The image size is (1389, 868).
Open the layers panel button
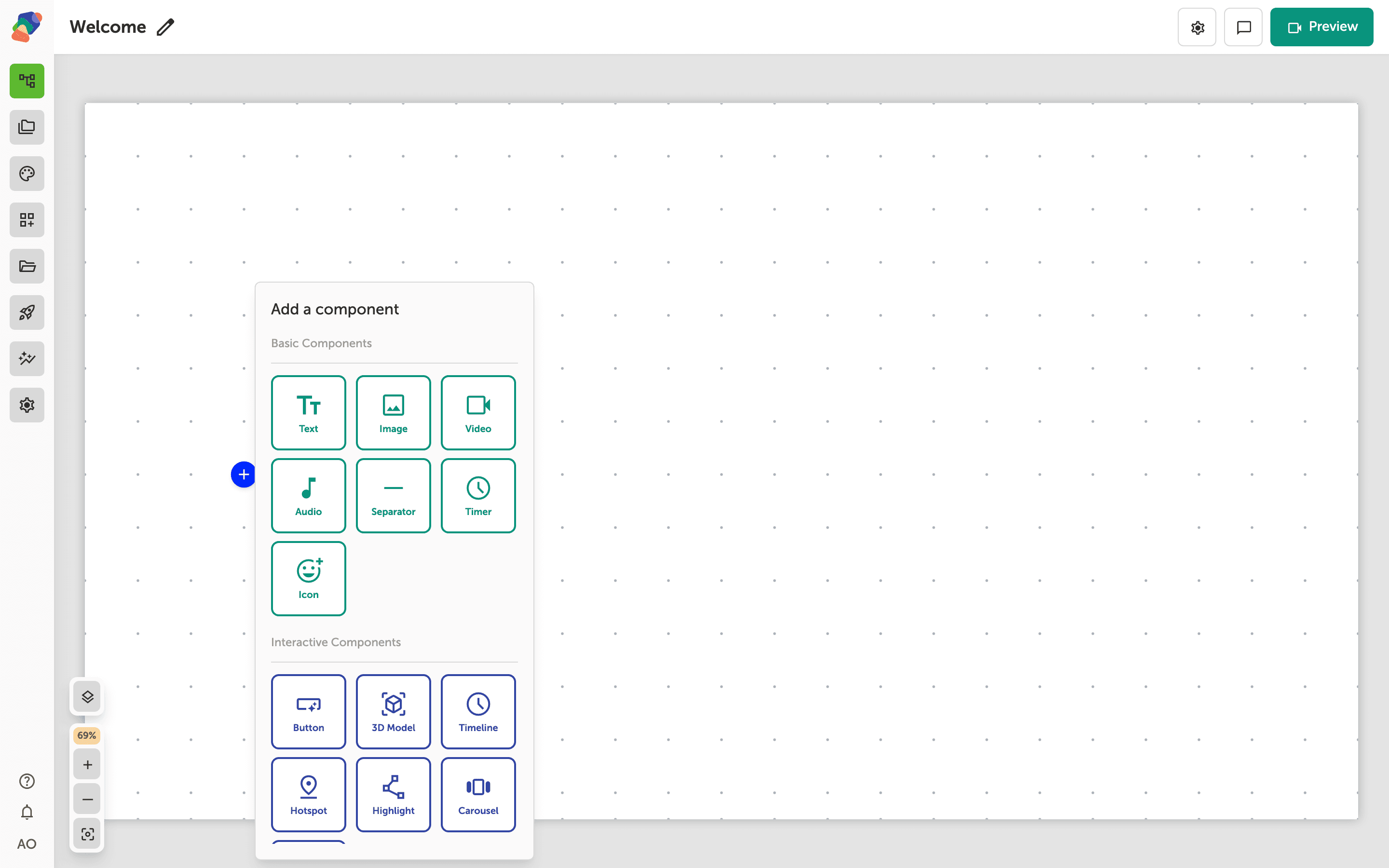87,697
